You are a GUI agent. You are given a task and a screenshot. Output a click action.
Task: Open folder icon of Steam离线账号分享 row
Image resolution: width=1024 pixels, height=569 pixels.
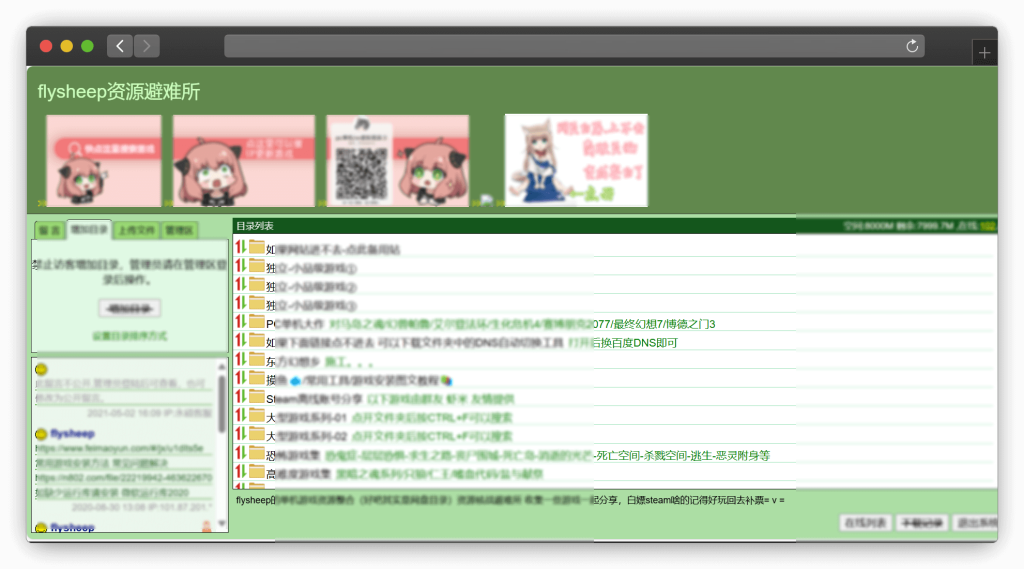(257, 397)
